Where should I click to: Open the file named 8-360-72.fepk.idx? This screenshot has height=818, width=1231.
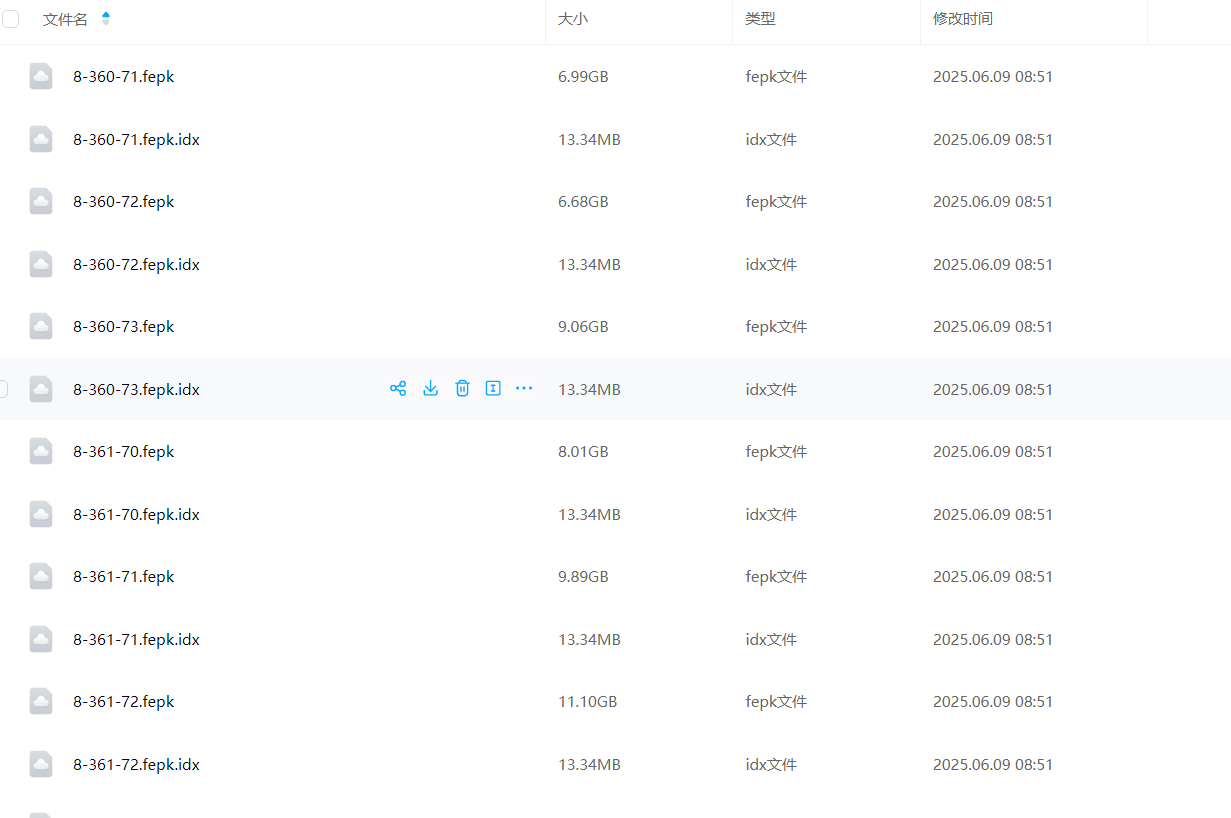(136, 264)
